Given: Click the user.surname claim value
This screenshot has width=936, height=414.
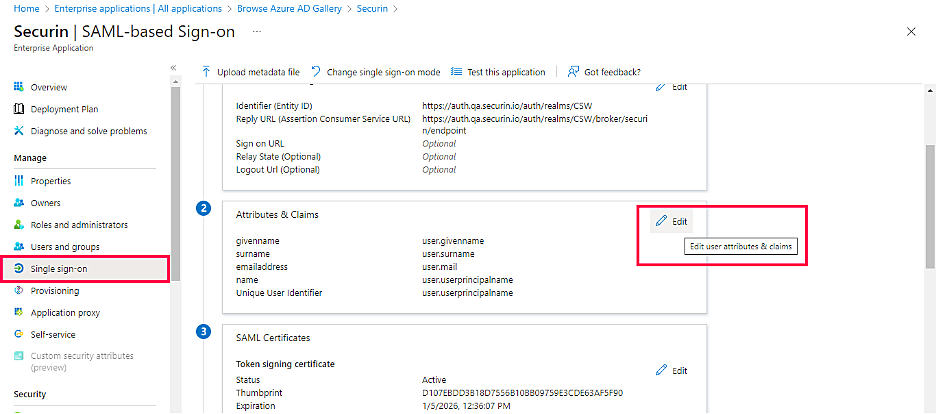Looking at the screenshot, I should click(448, 254).
